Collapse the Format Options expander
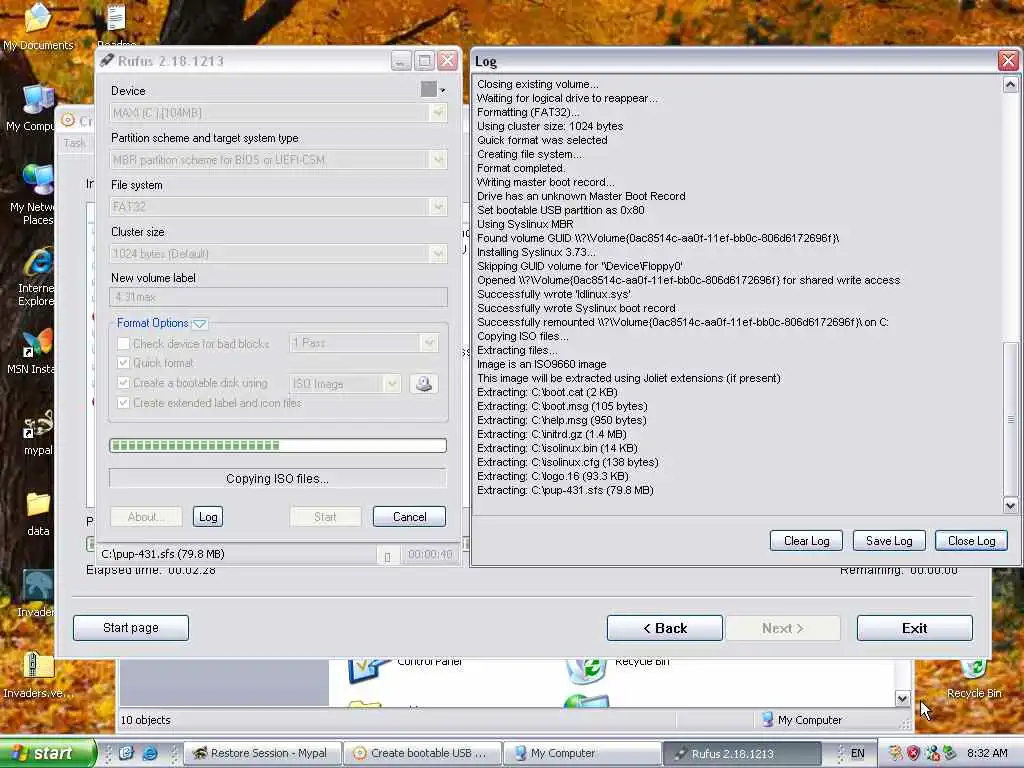This screenshot has width=1024, height=768. pyautogui.click(x=199, y=323)
